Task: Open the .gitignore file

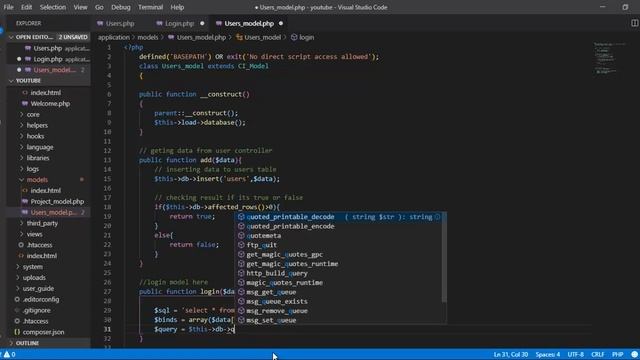Action: click(x=37, y=310)
